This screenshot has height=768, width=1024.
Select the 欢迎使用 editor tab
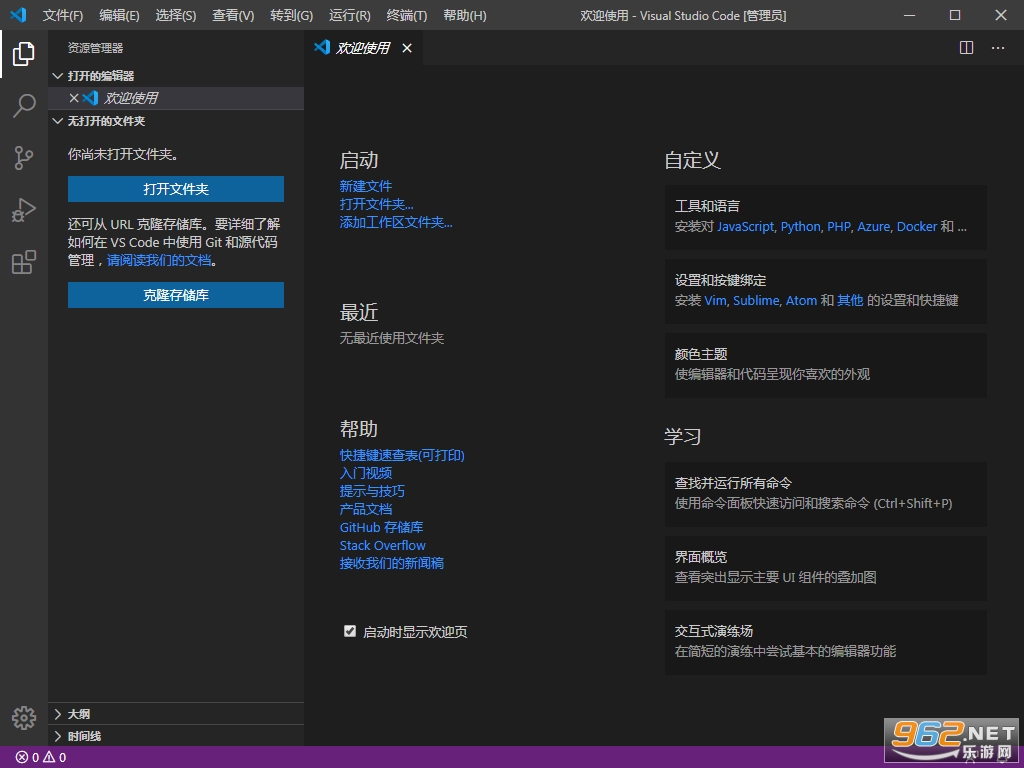(362, 48)
